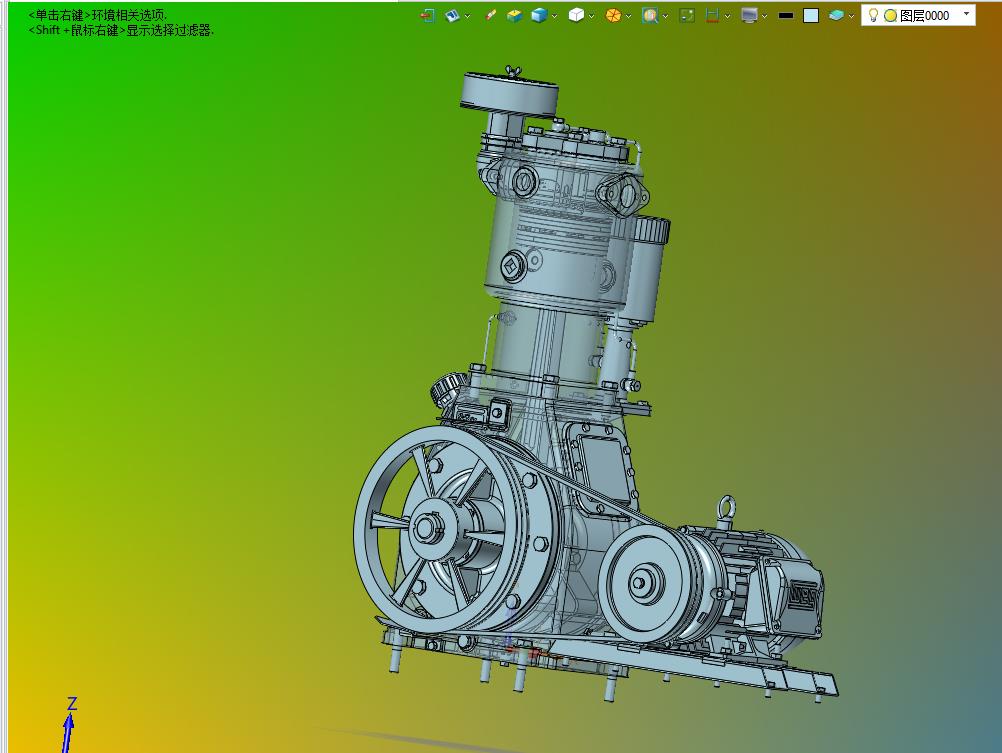Click the green square fit-view icon
The width and height of the screenshot is (1002, 753).
point(687,15)
